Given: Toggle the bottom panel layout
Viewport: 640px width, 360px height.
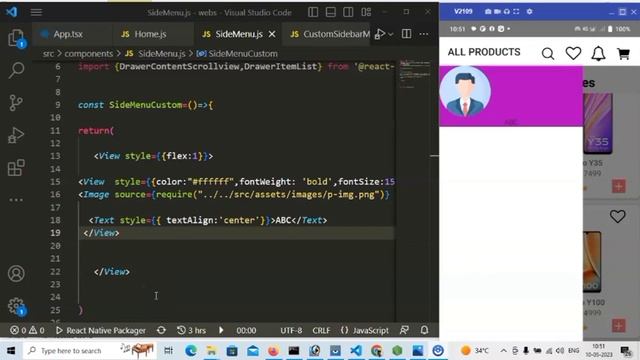Looking at the screenshot, I should pos(331,12).
